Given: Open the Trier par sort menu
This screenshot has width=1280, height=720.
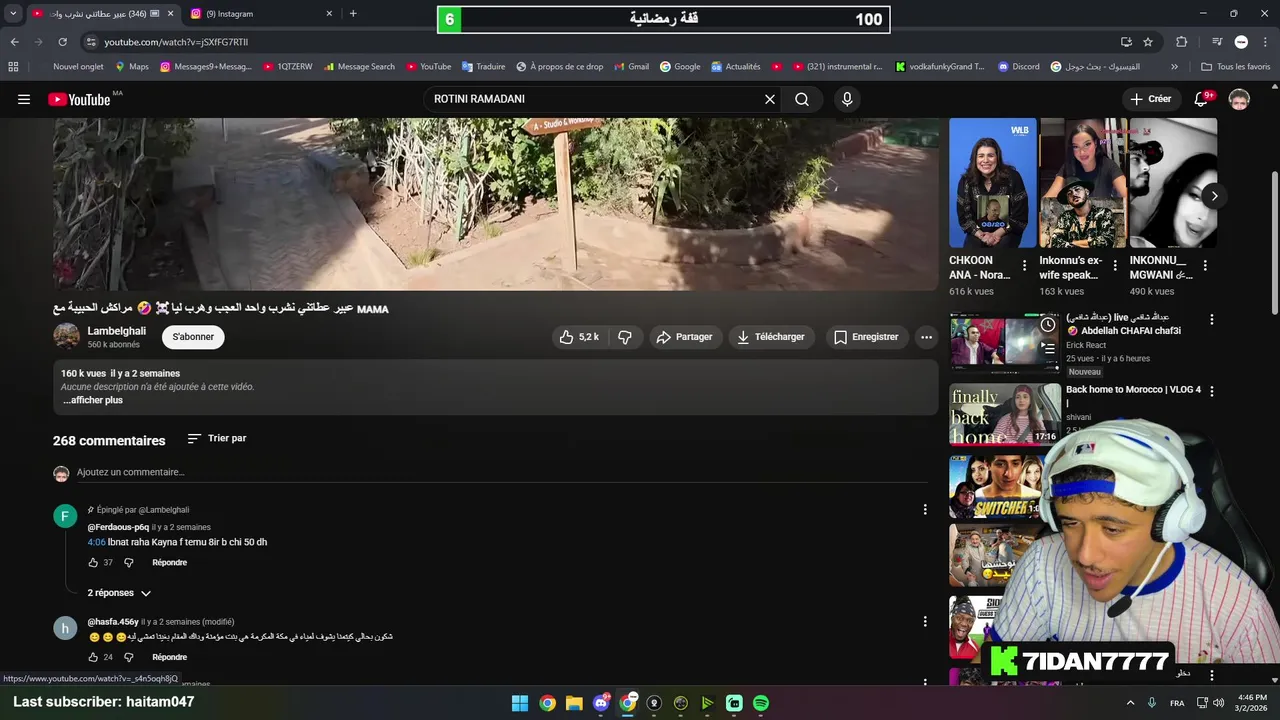Looking at the screenshot, I should pos(216,438).
